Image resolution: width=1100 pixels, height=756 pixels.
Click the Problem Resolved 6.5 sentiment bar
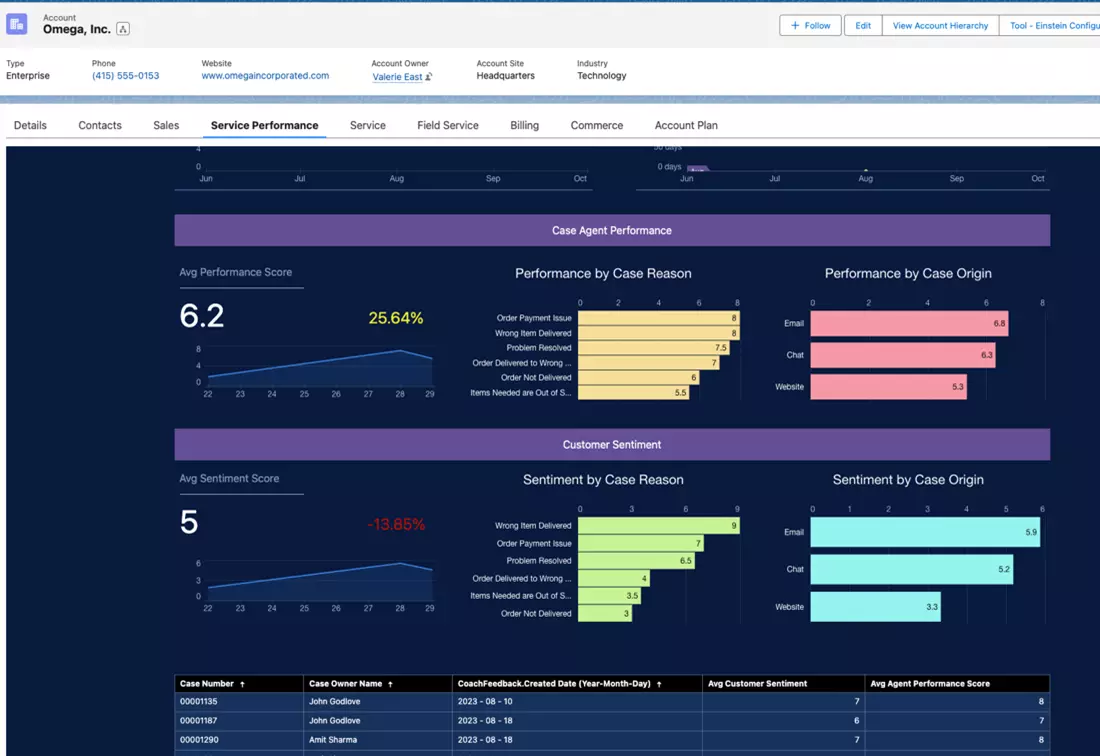click(636, 560)
